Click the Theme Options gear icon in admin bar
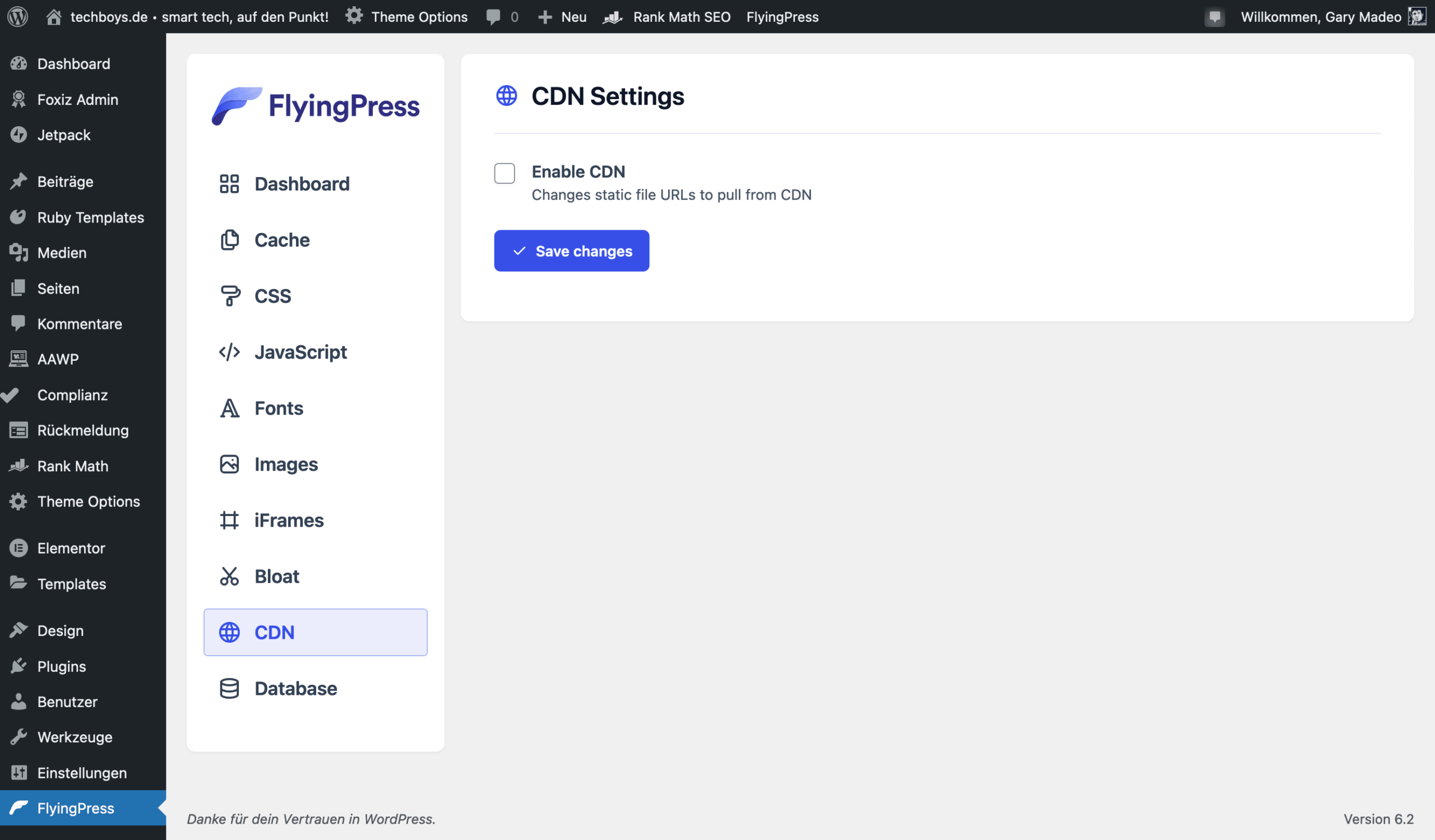Viewport: 1435px width, 840px height. (x=354, y=16)
